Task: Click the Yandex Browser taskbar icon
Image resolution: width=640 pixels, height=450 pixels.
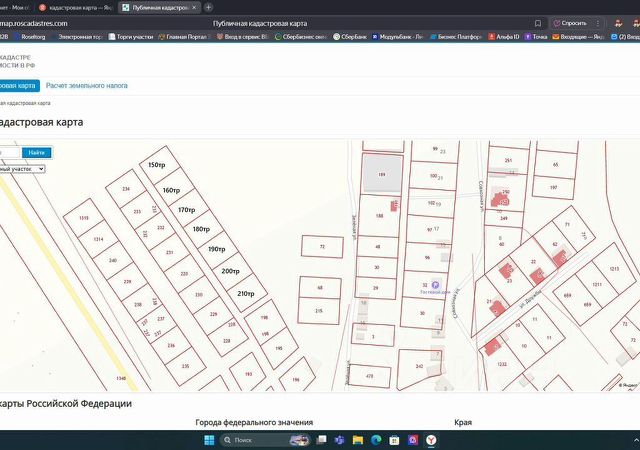Action: pyautogui.click(x=431, y=440)
